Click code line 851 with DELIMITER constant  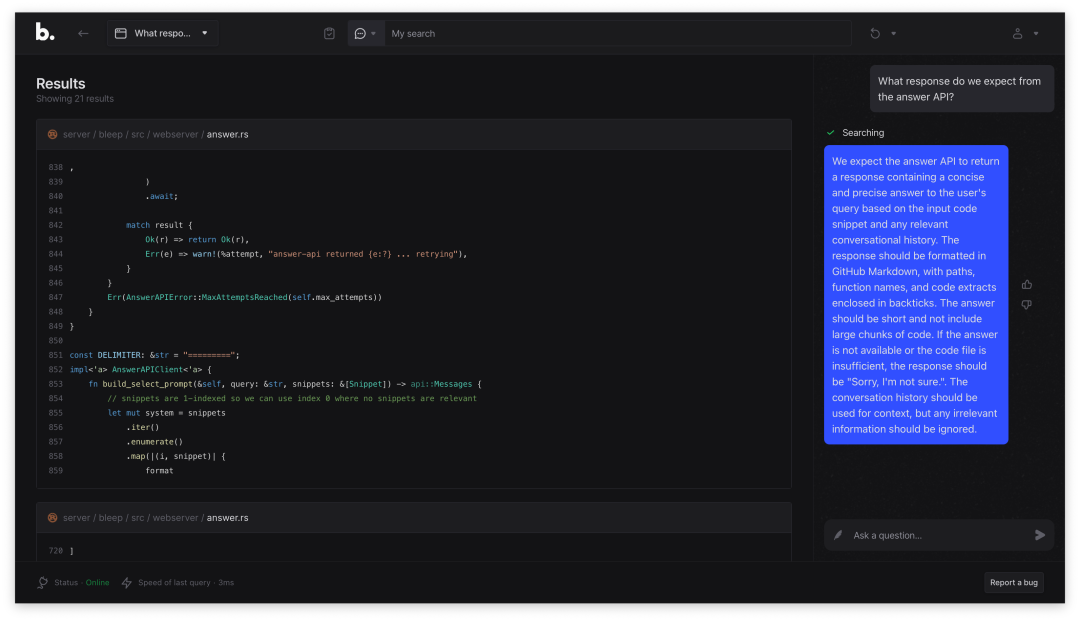[x=154, y=355]
